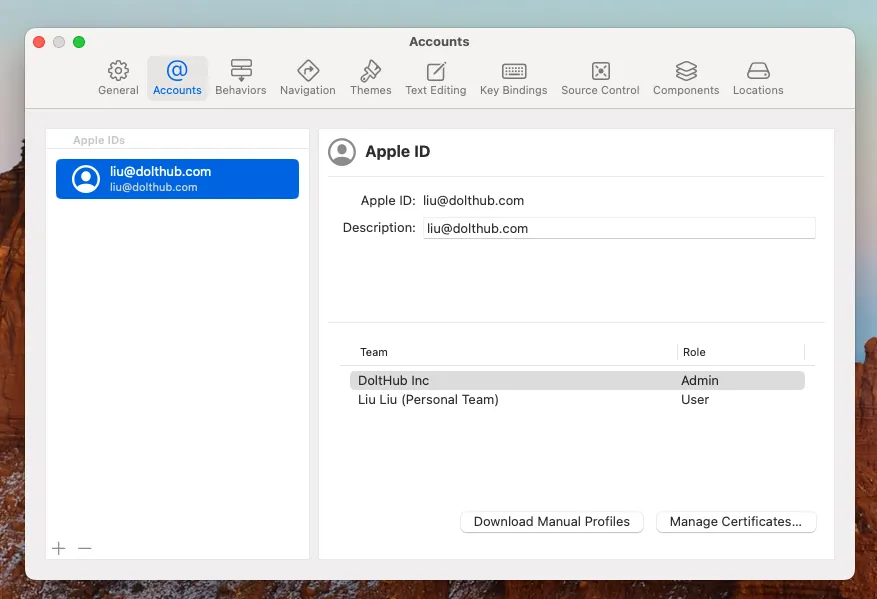Viewport: 877px width, 599px height.
Task: Click inside the Description text field
Action: coord(618,228)
